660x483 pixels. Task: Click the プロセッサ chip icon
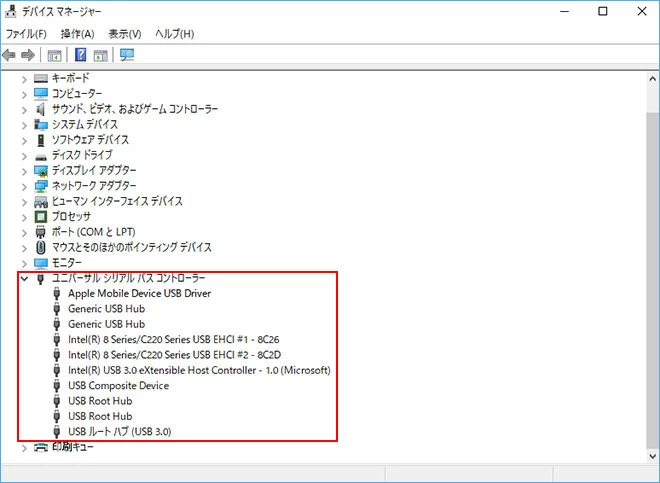tap(41, 216)
